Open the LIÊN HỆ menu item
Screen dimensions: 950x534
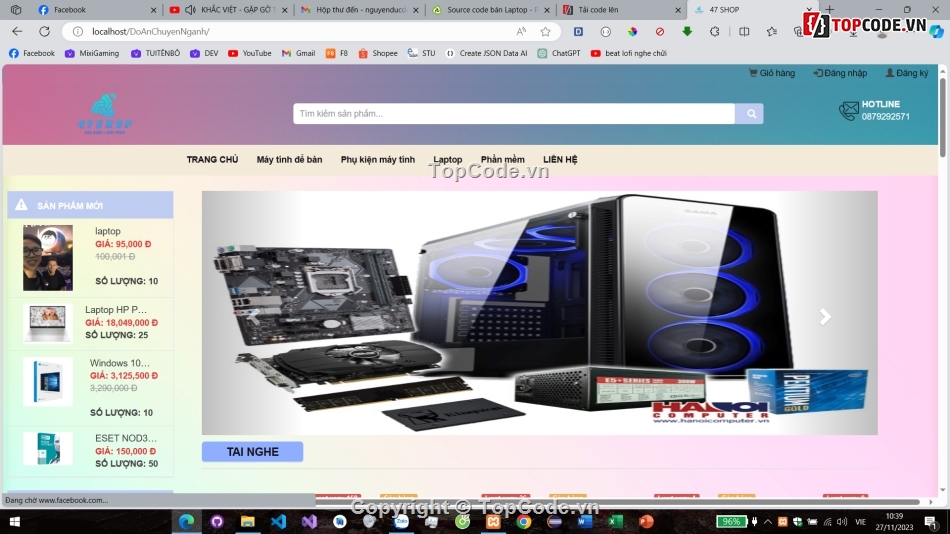(x=560, y=159)
